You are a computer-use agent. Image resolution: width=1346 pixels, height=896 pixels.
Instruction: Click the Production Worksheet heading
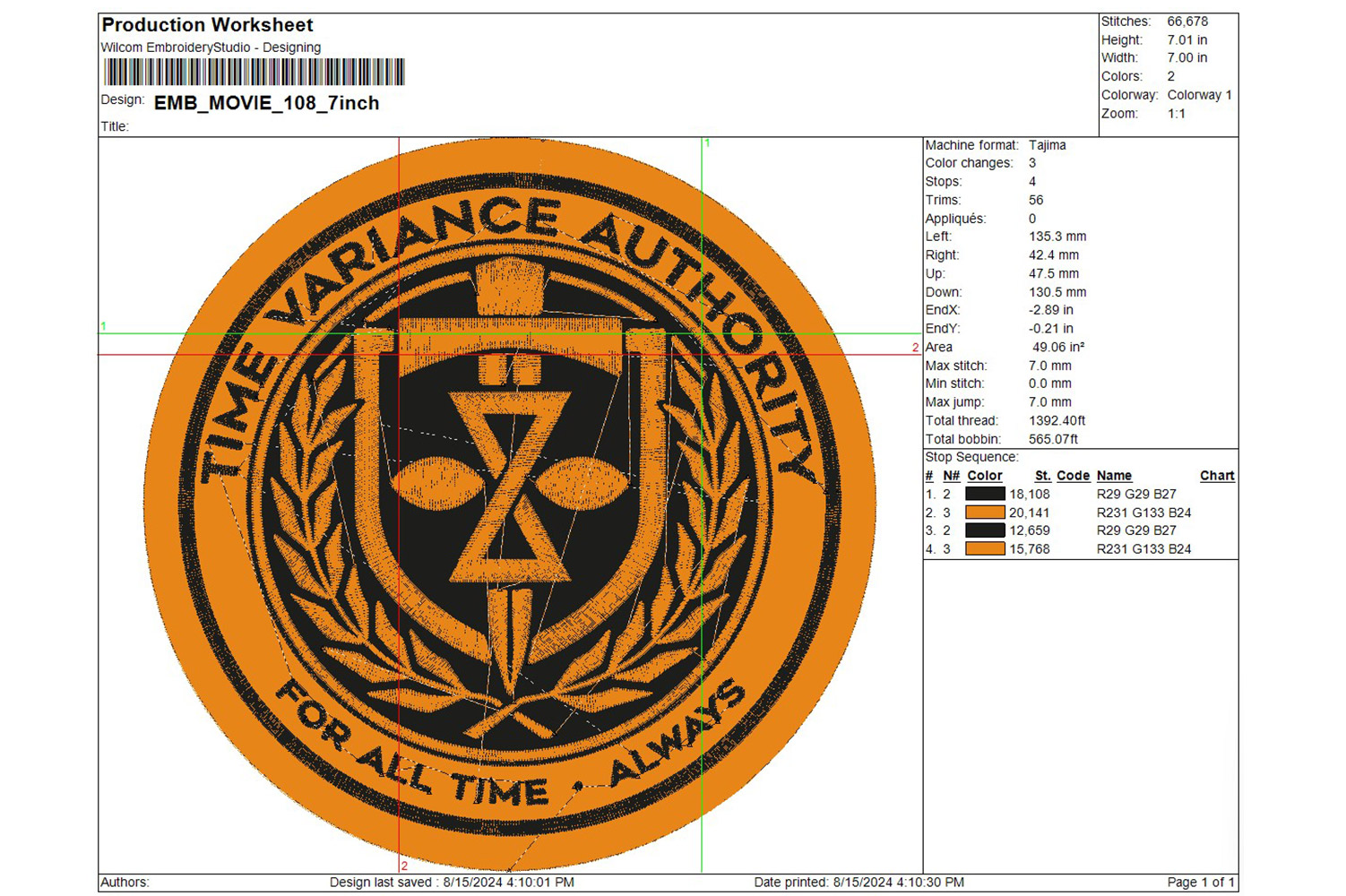(207, 25)
